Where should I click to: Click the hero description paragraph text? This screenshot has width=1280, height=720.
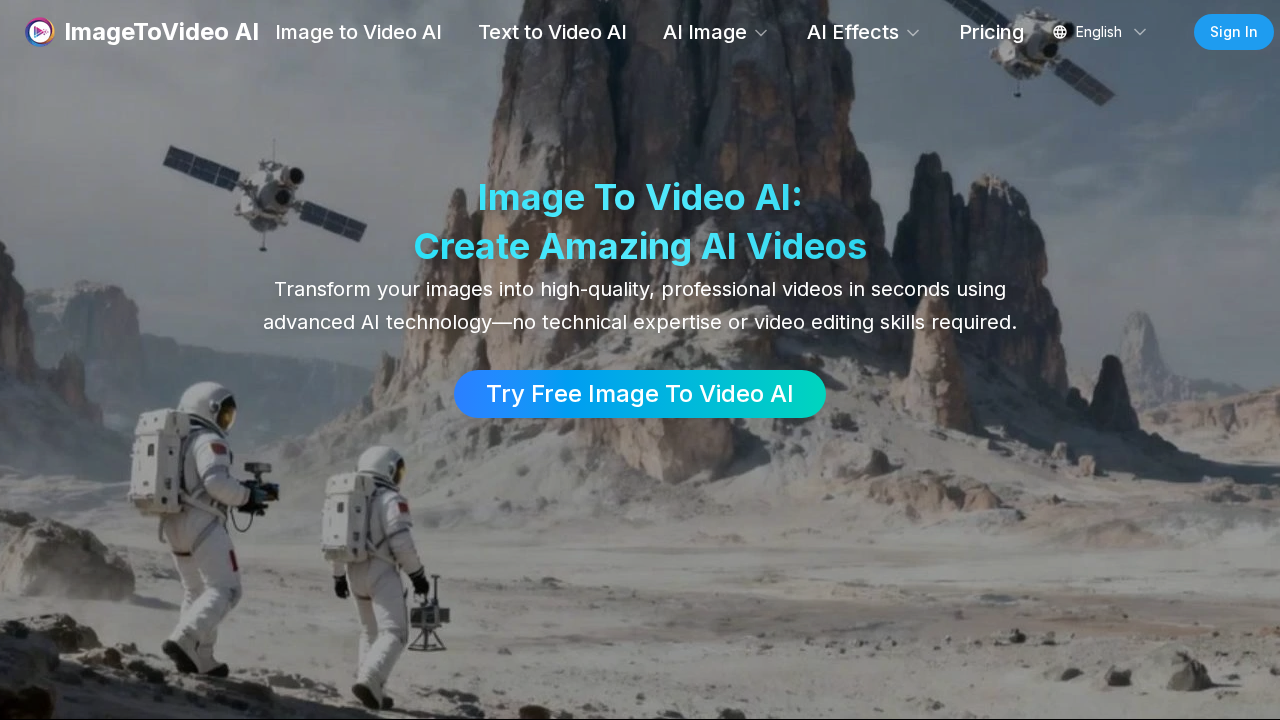pyautogui.click(x=640, y=305)
